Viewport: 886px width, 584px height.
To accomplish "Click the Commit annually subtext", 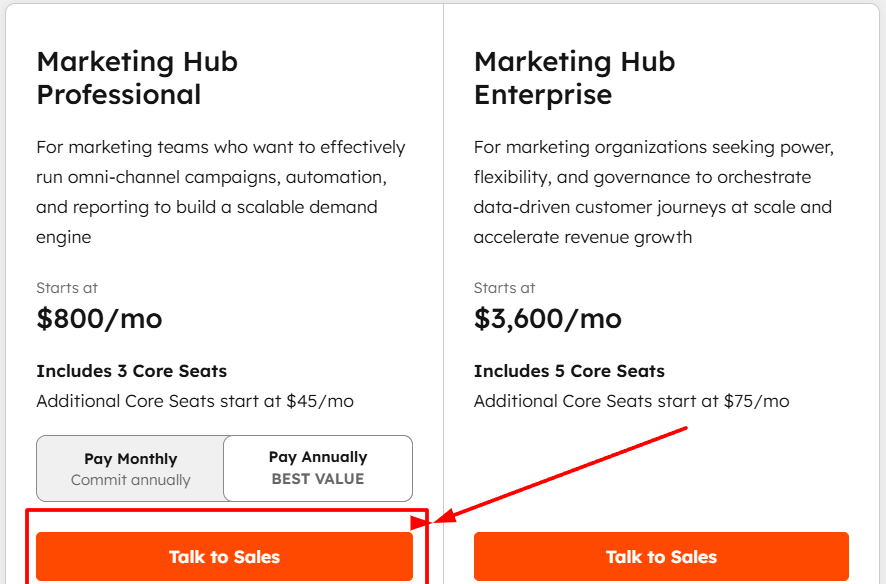I will (x=130, y=480).
